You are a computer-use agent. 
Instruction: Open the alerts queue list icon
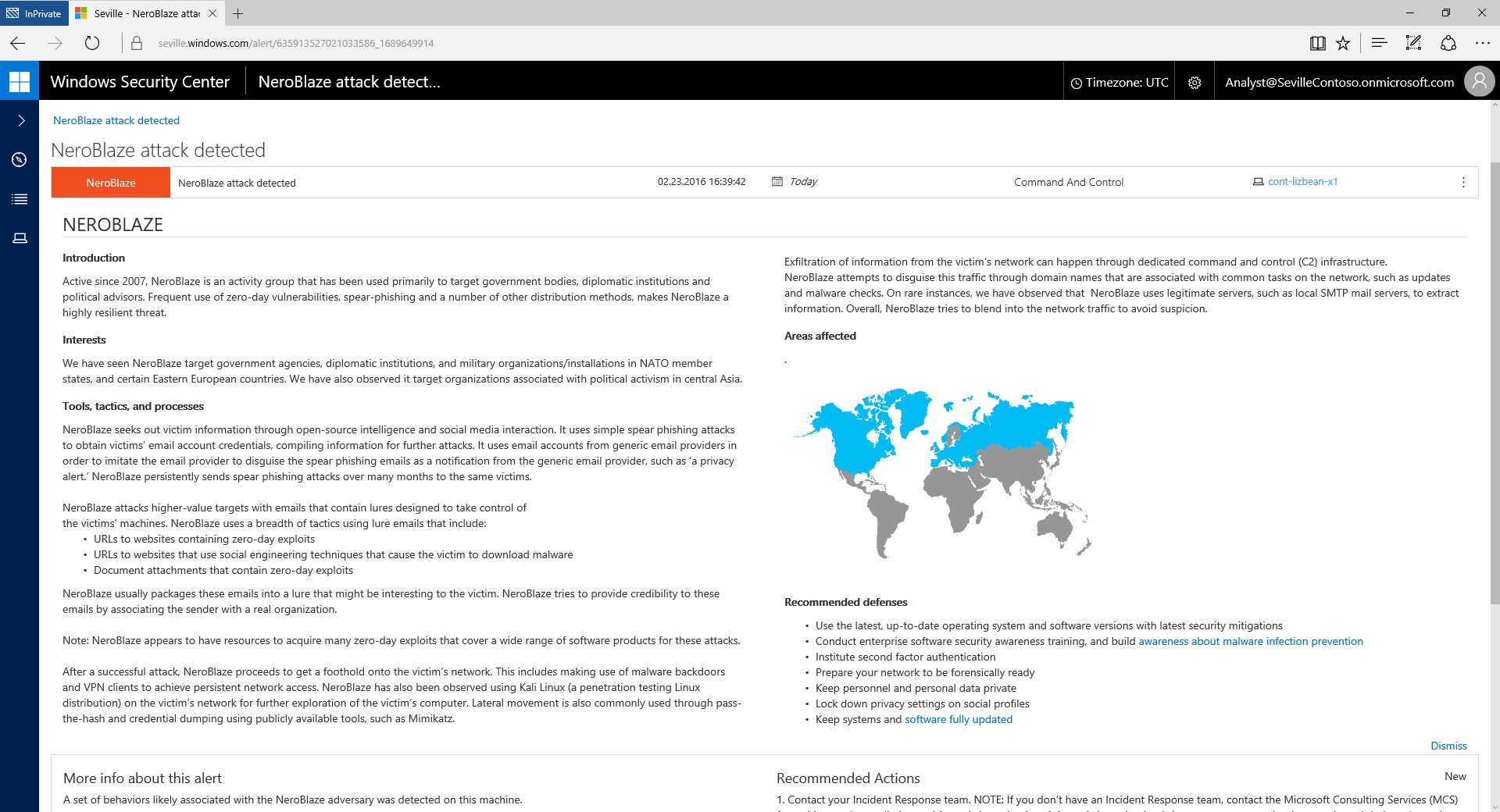coord(20,199)
